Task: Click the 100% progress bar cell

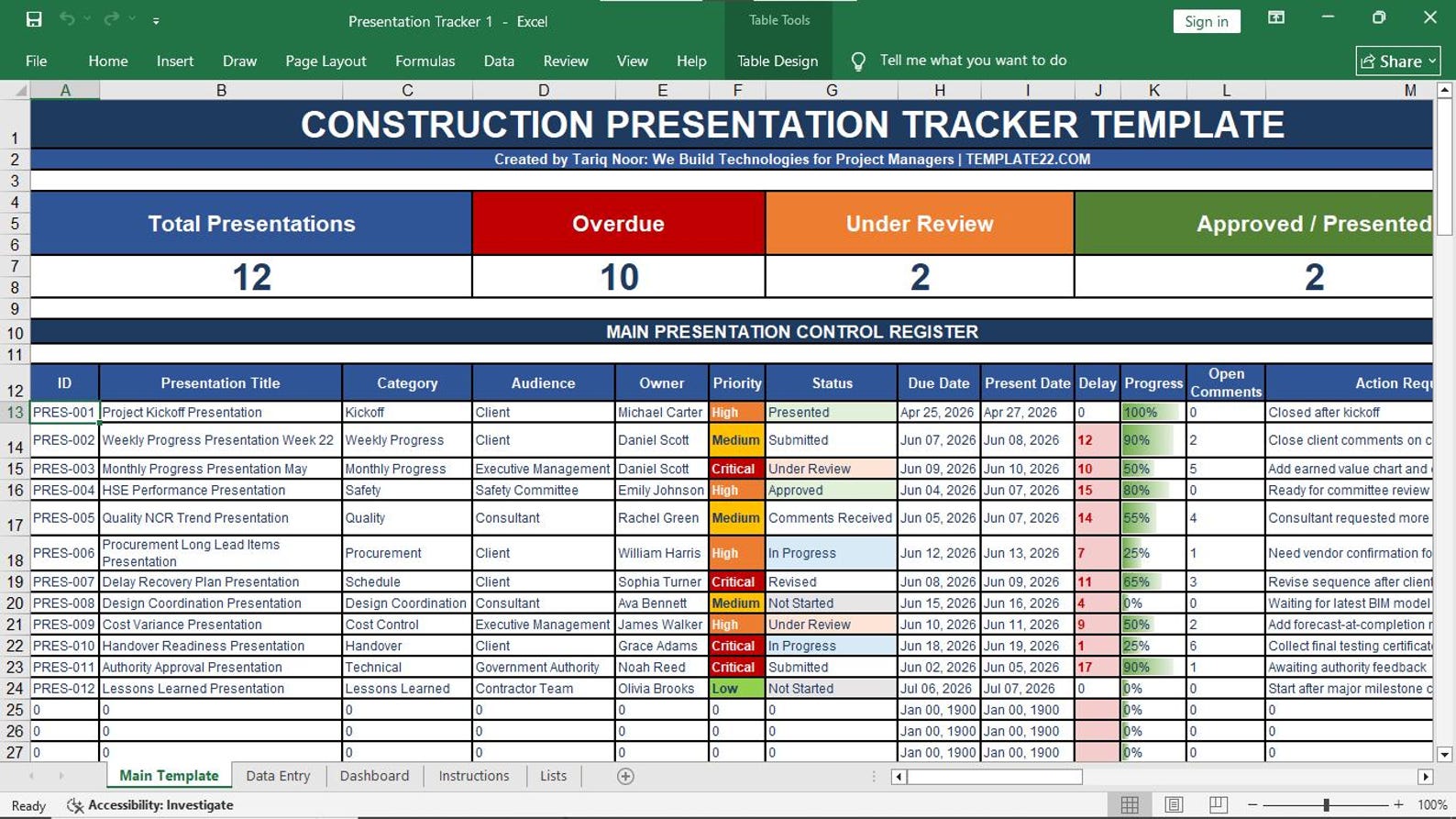Action: (1153, 413)
